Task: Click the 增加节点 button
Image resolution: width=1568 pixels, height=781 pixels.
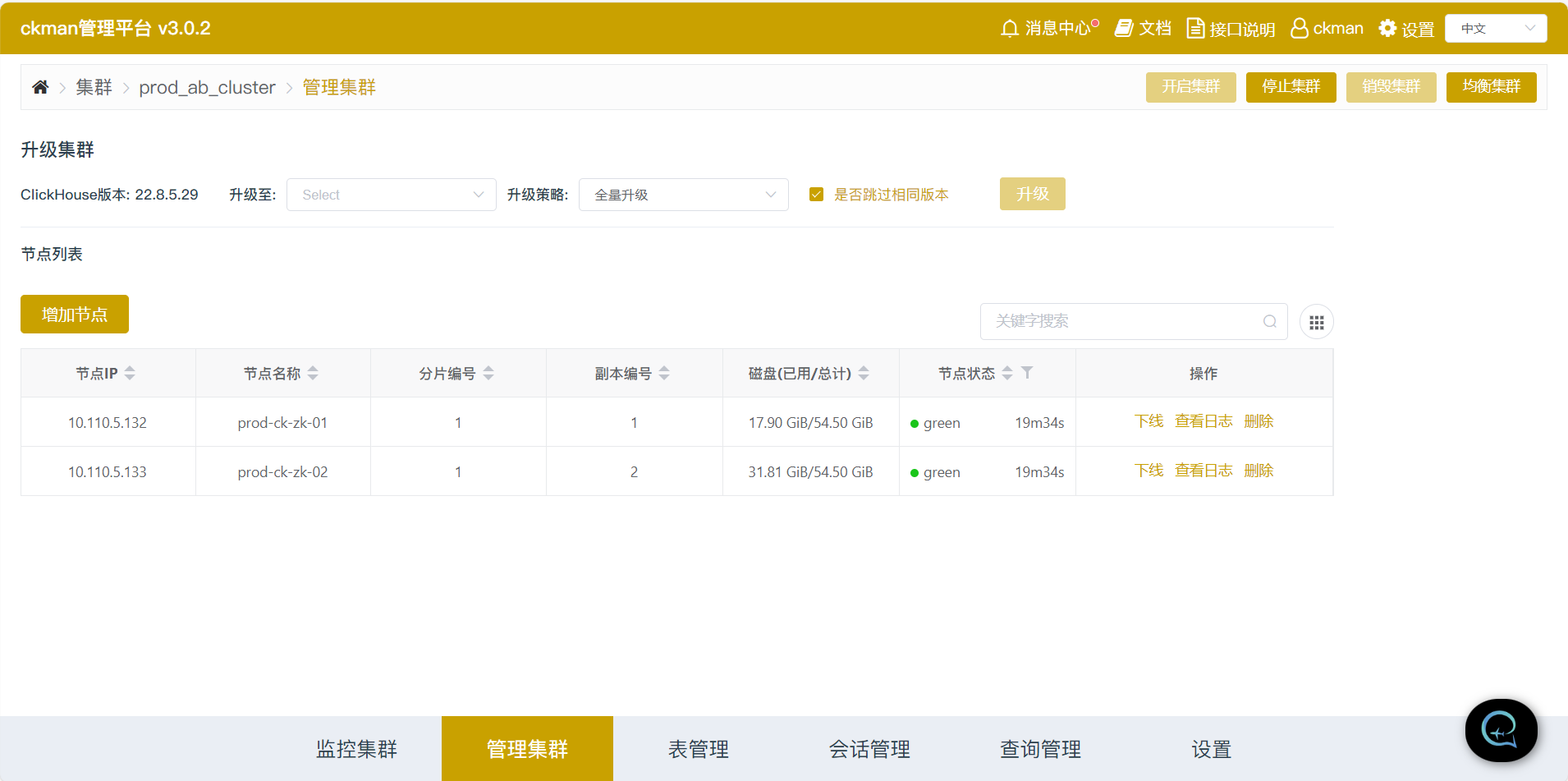Action: point(75,315)
